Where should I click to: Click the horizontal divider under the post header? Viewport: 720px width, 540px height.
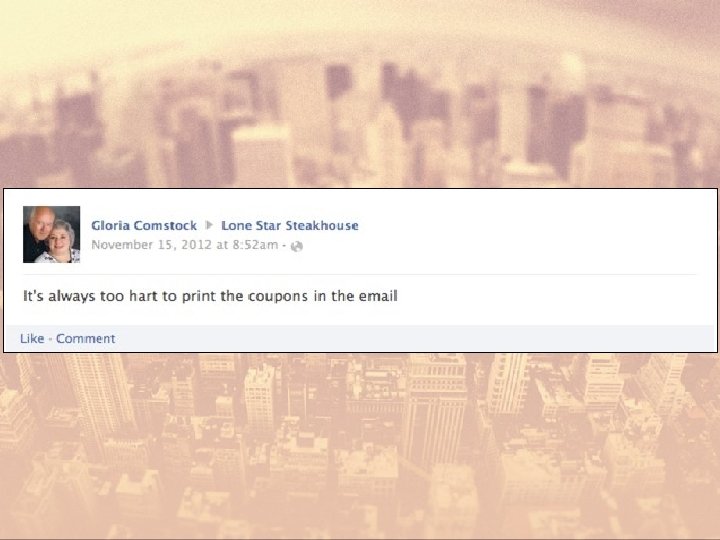point(360,275)
